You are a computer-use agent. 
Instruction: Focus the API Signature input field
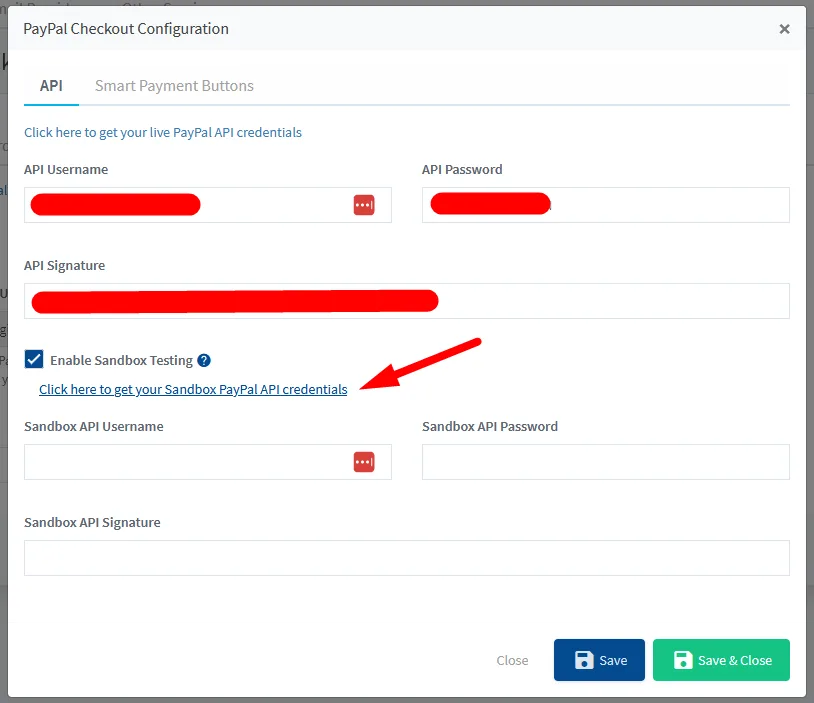point(407,301)
